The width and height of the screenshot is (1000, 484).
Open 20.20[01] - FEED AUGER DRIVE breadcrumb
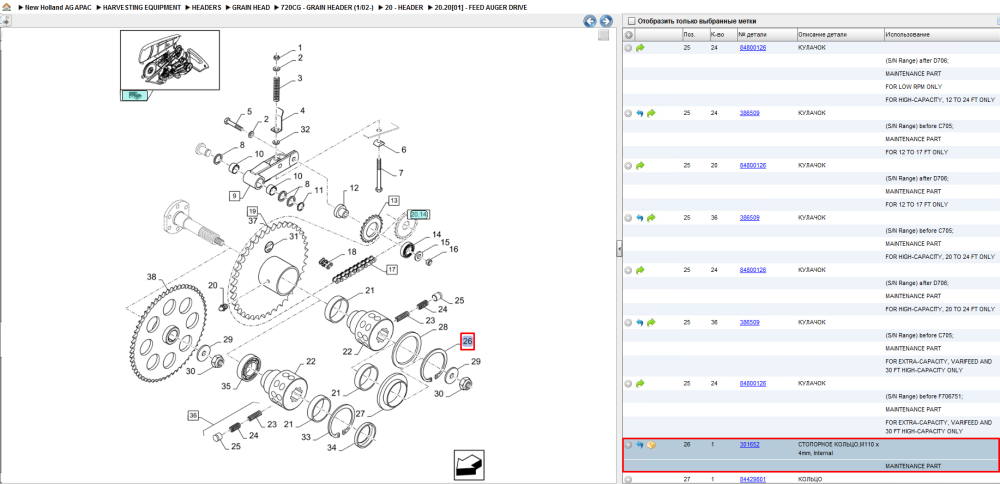click(x=481, y=7)
